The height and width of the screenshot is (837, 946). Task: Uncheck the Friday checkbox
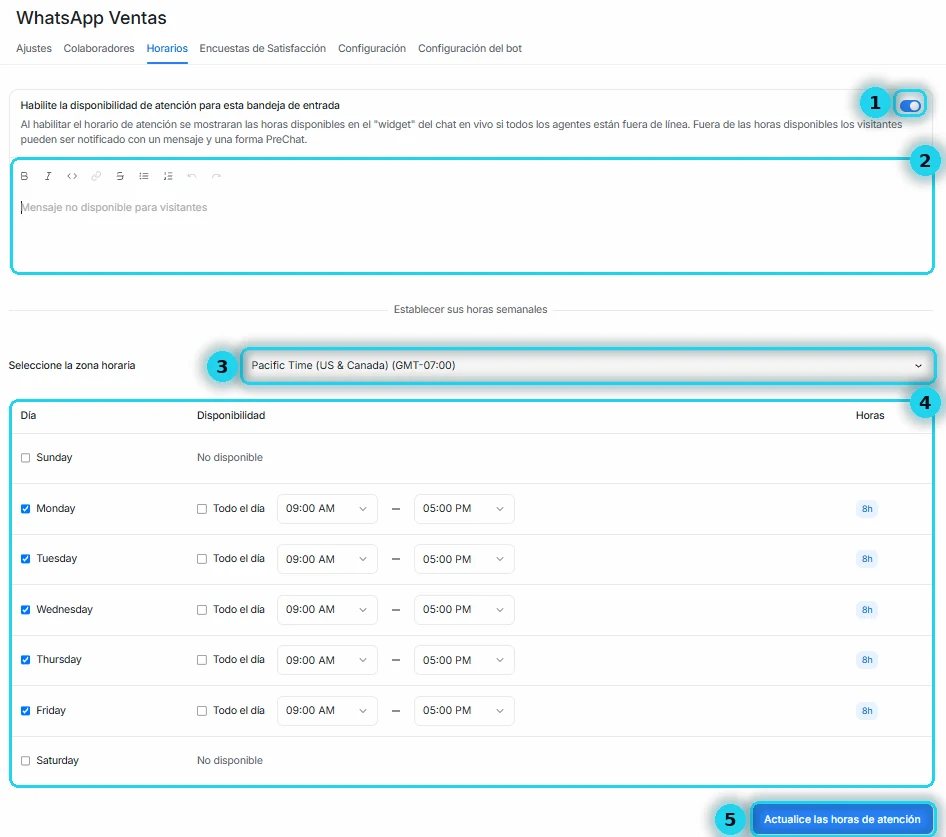click(25, 711)
